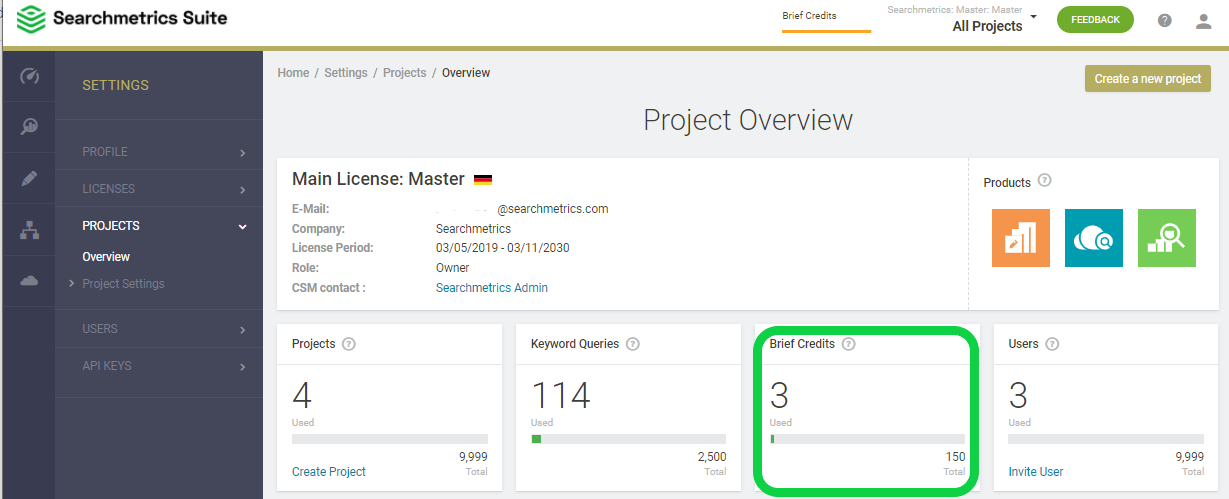Click Create Project link in Projects card
Screen dimensions: 1229x499
tap(329, 472)
